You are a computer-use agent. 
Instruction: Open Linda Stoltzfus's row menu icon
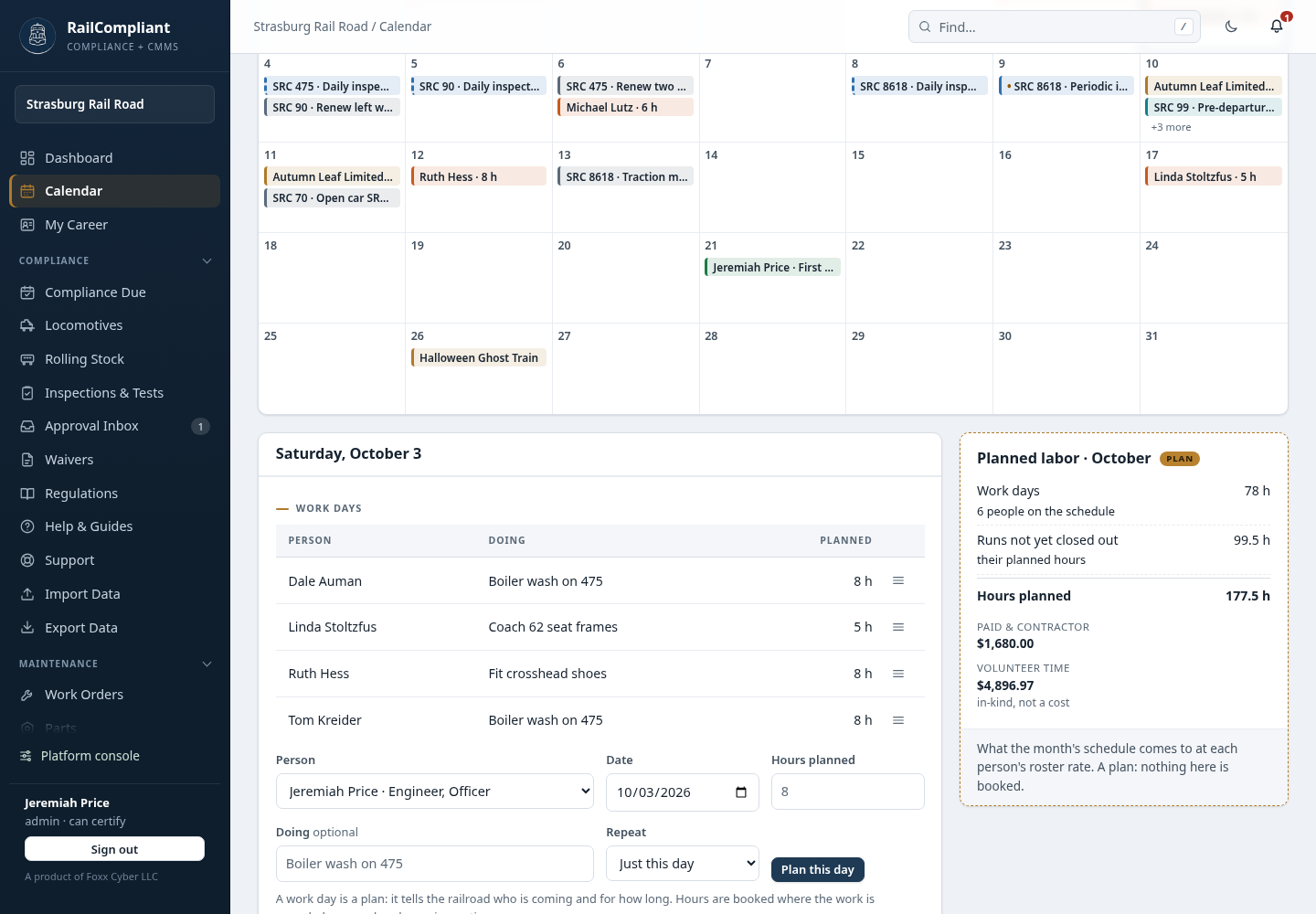898,627
